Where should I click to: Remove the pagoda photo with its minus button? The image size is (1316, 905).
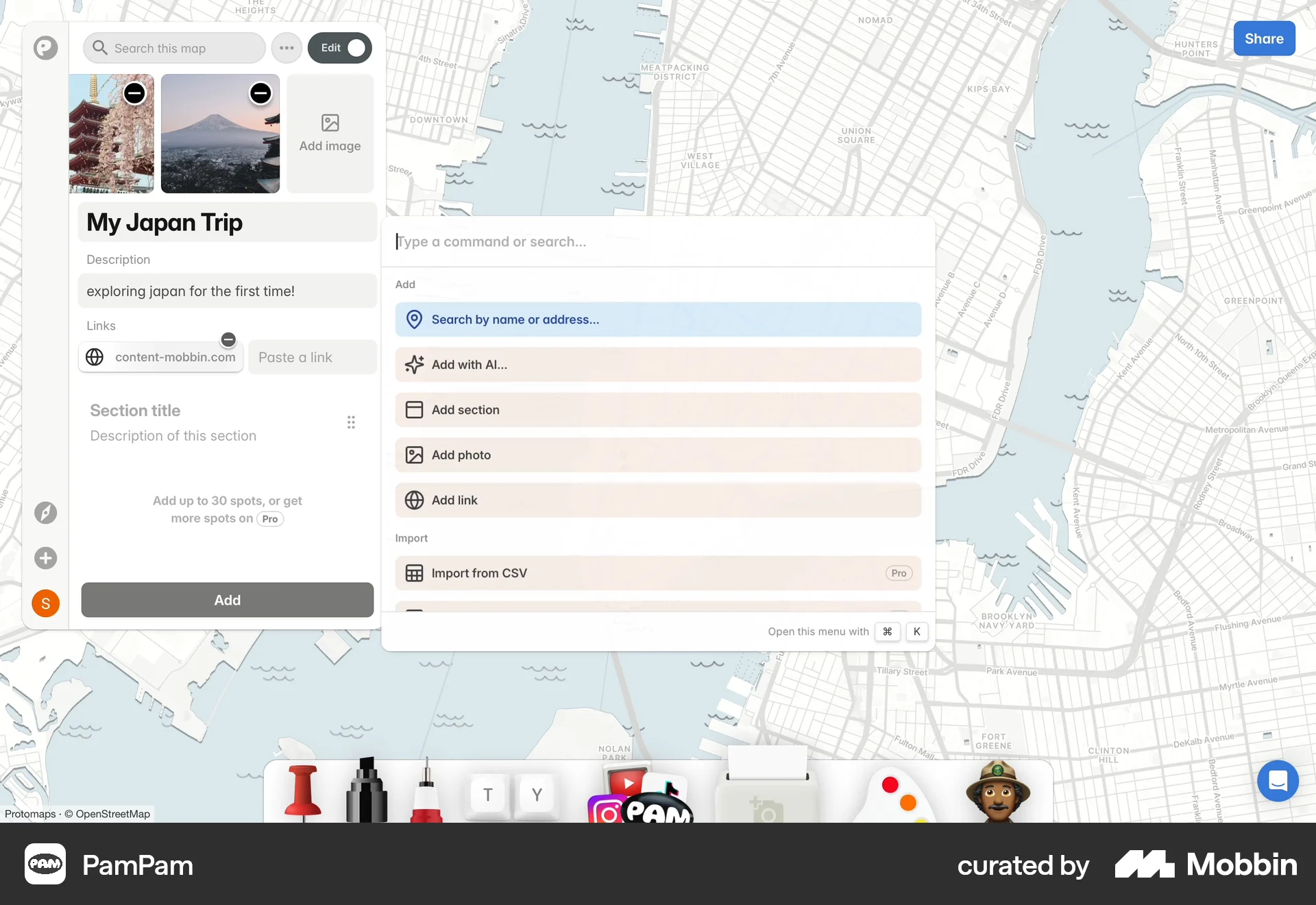(x=134, y=93)
